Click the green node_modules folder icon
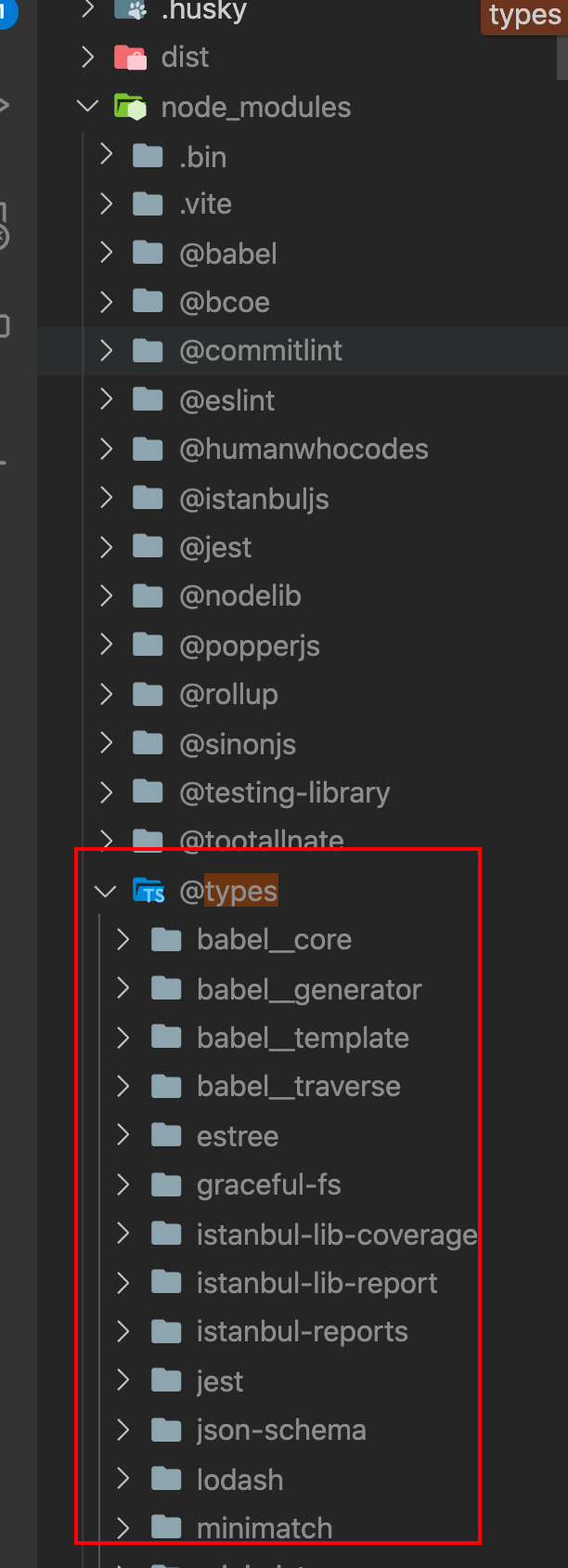This screenshot has width=568, height=1568. (x=130, y=107)
